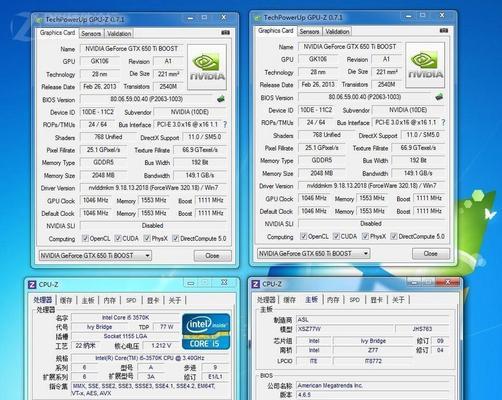Click 'Intel Core i5 3570K' name value in CPU-Z
The image size is (502, 400).
(x=125, y=318)
